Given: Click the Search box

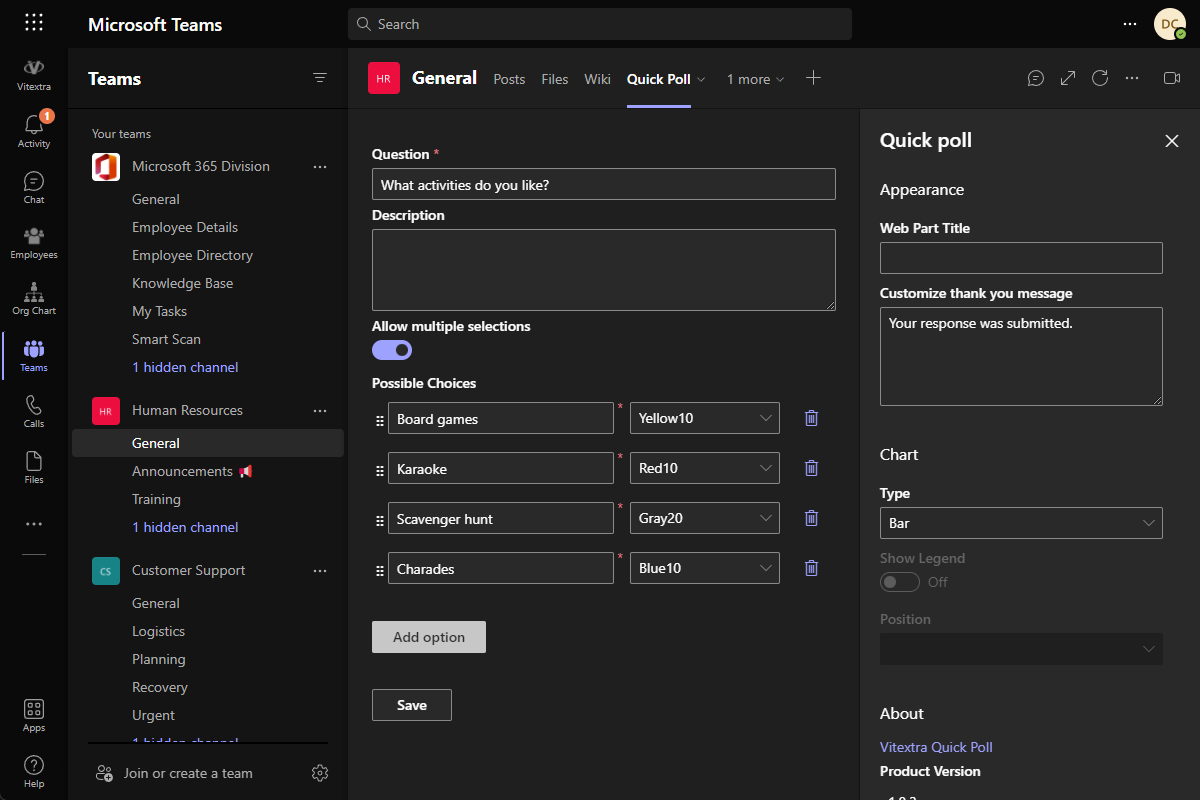Looking at the screenshot, I should [x=600, y=24].
